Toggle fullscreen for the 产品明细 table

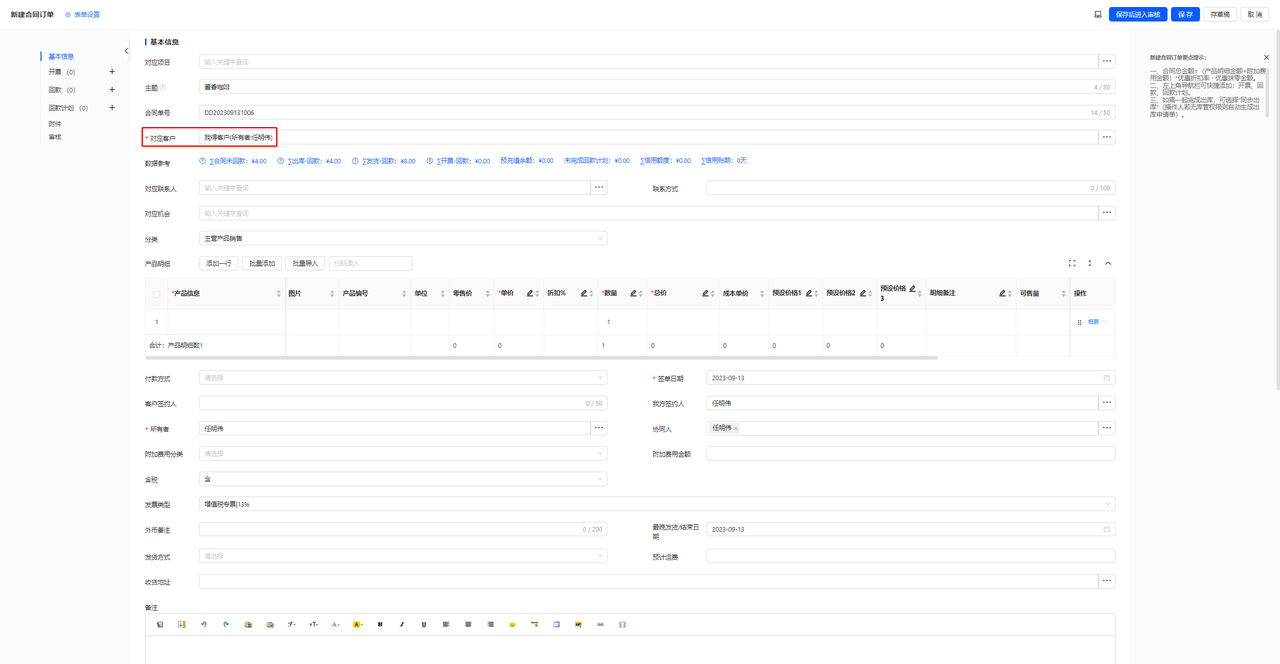pyautogui.click(x=1072, y=264)
